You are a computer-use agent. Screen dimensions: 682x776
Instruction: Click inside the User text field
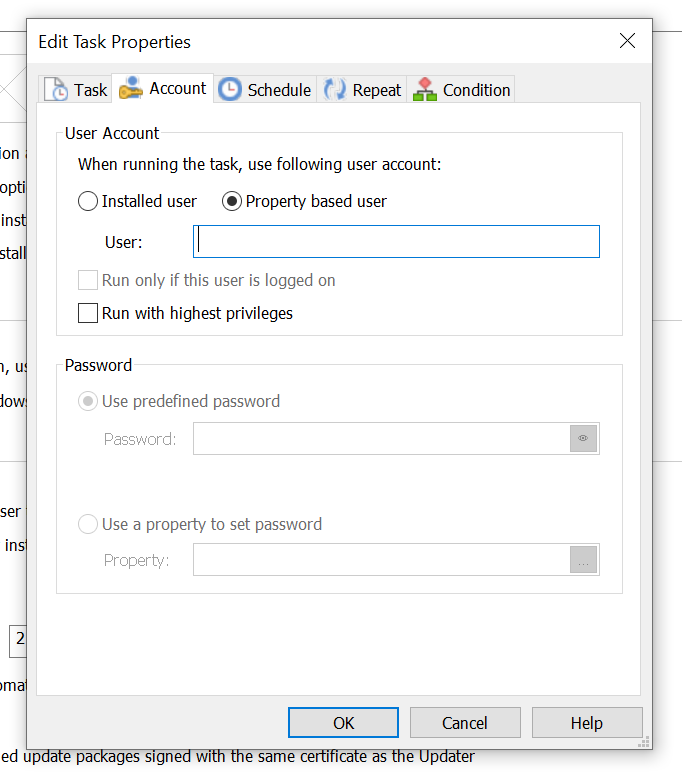(x=396, y=242)
